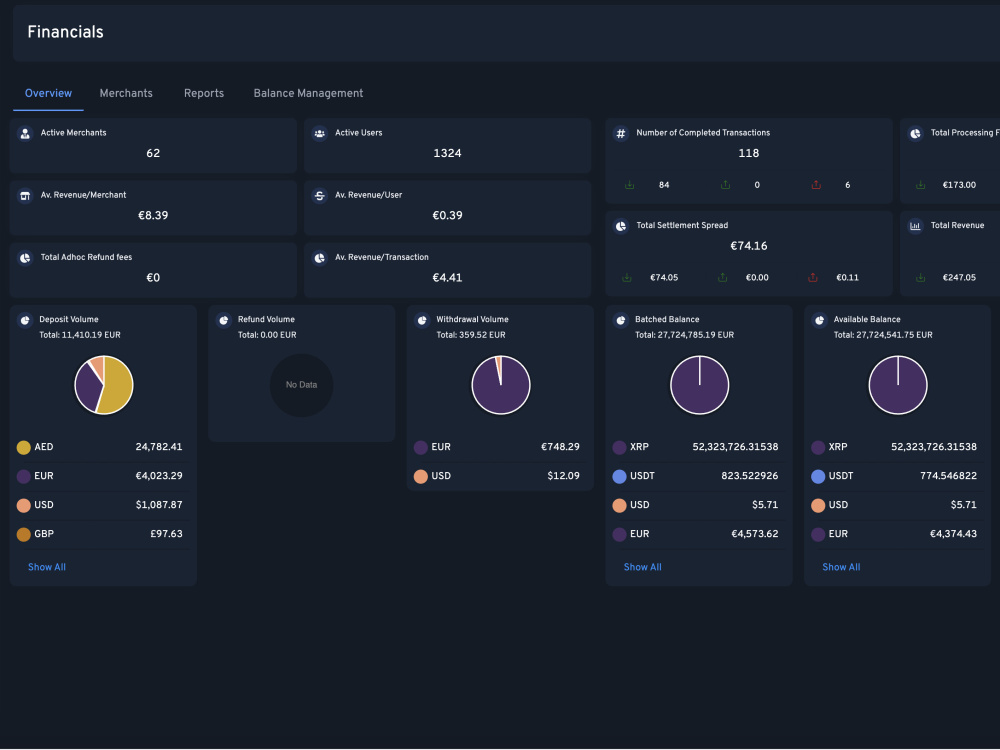Click the Active Users value 1324
The height and width of the screenshot is (750, 1000).
(x=447, y=153)
